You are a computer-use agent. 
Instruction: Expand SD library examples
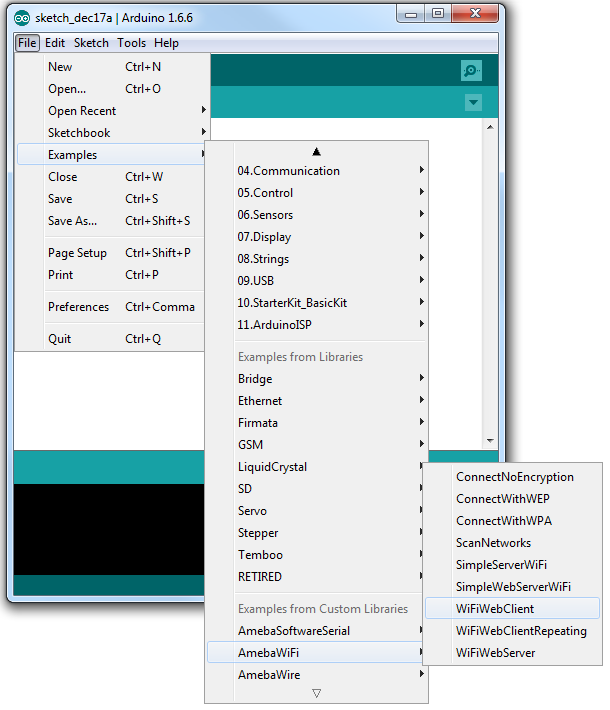315,489
